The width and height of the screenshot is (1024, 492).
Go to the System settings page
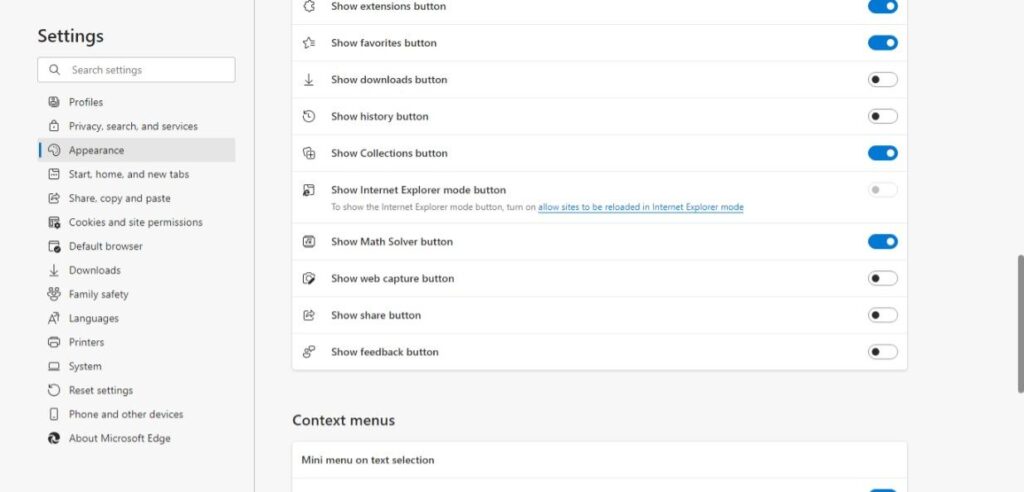(x=85, y=366)
